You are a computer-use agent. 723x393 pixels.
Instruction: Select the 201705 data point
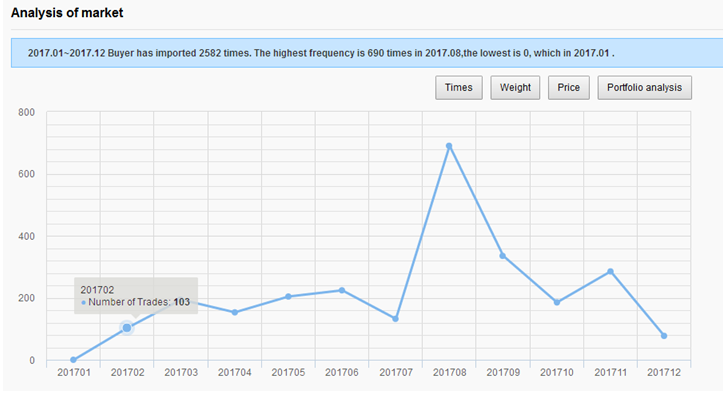point(288,297)
